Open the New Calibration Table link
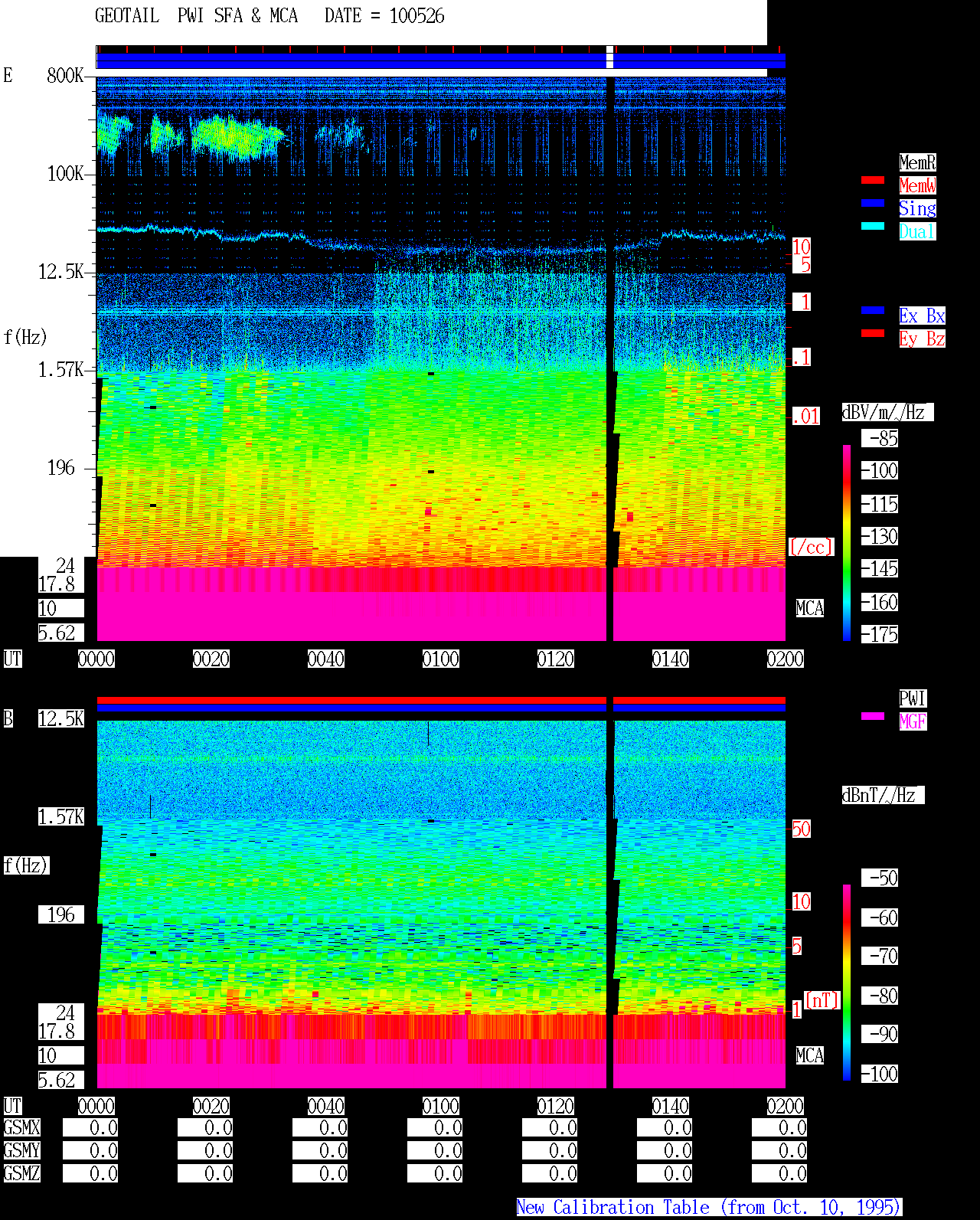 click(709, 1208)
